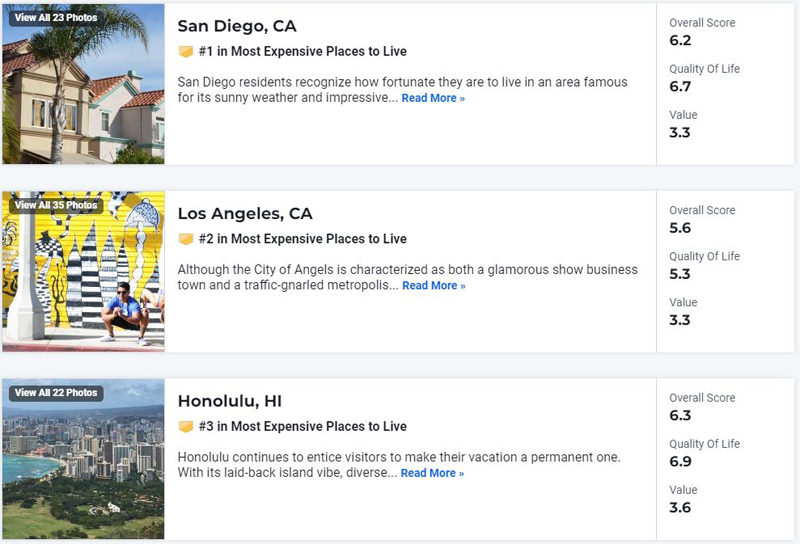Read more about Honolulu
Screen dimensions: 800x544
[432, 473]
